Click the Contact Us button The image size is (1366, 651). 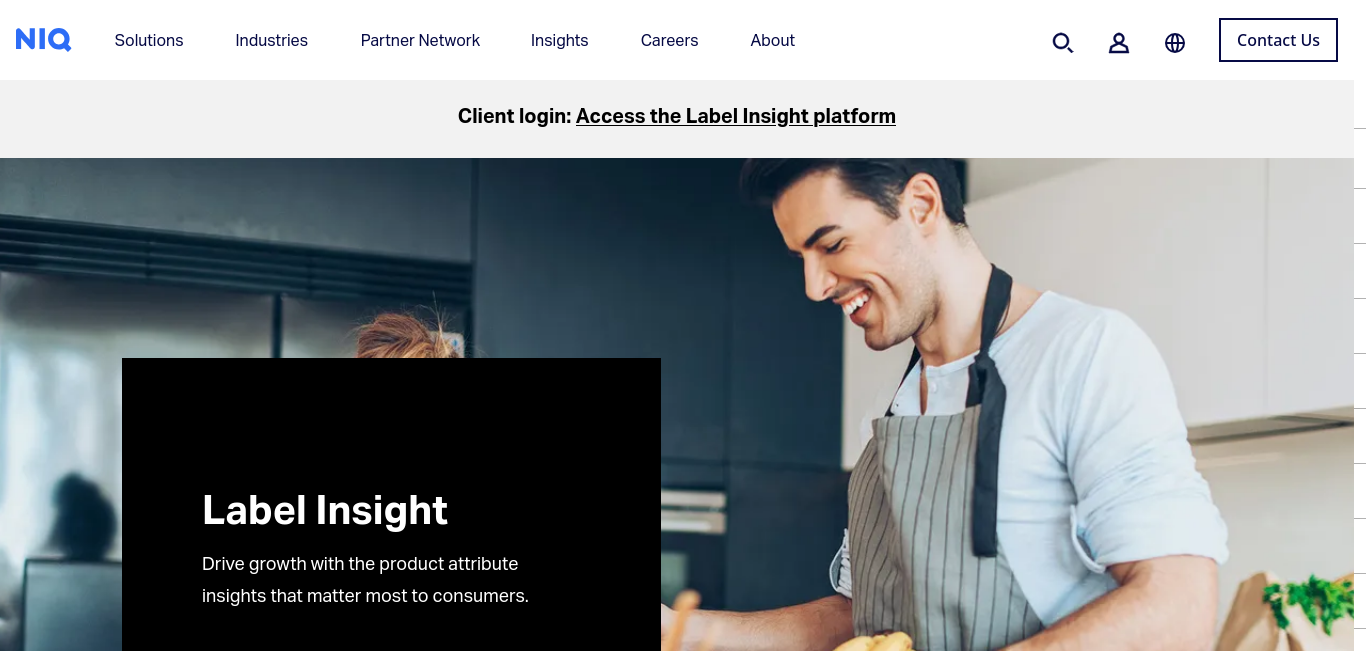pos(1278,40)
